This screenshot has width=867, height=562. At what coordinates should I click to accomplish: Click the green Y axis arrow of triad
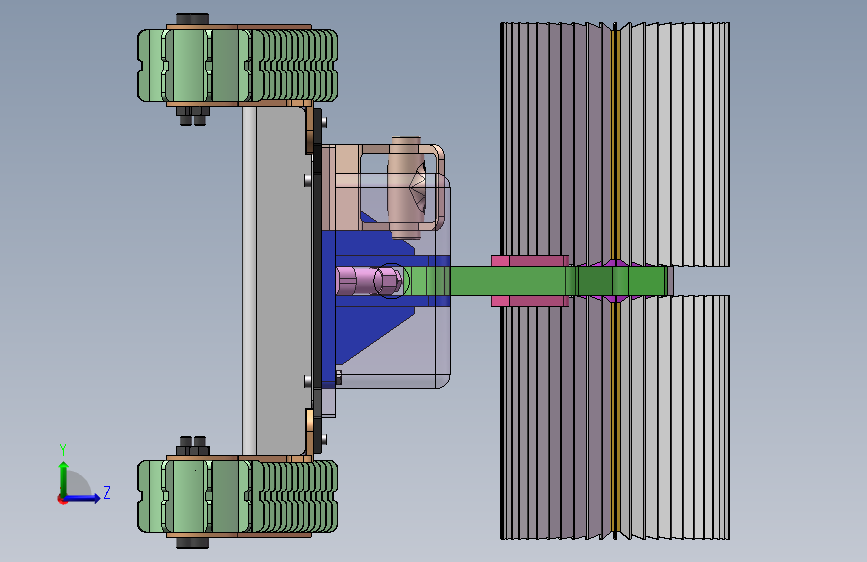point(63,478)
